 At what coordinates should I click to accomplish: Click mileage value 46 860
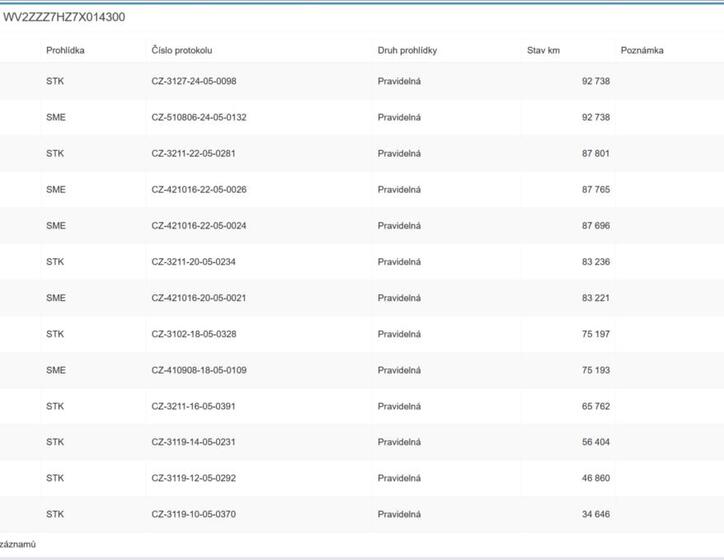coord(596,478)
